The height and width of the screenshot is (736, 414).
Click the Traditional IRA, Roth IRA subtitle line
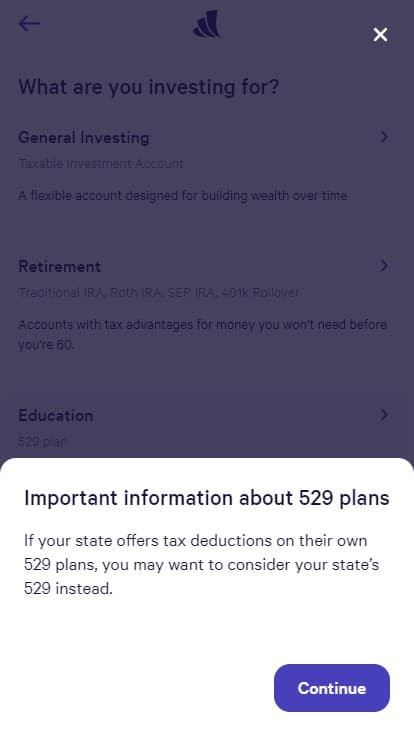click(159, 293)
